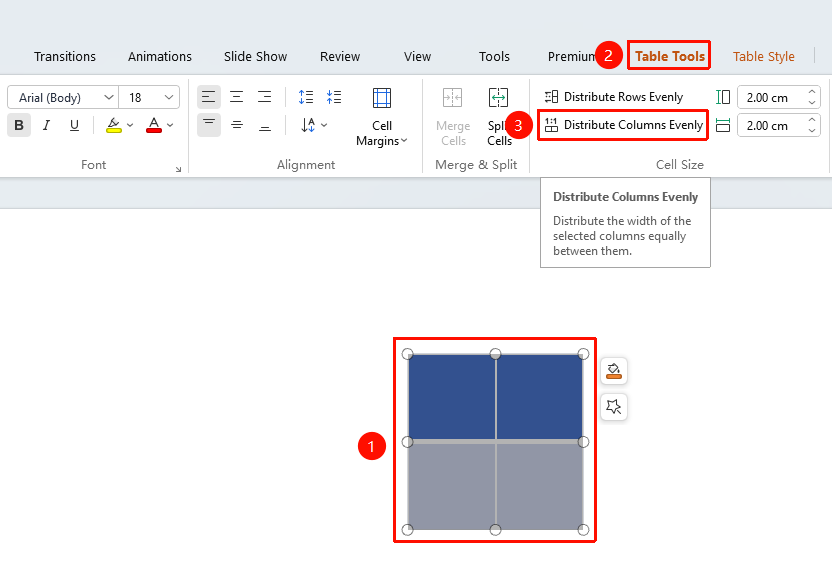Image resolution: width=832 pixels, height=570 pixels.
Task: Click the Split Cells button
Action: pyautogui.click(x=499, y=117)
